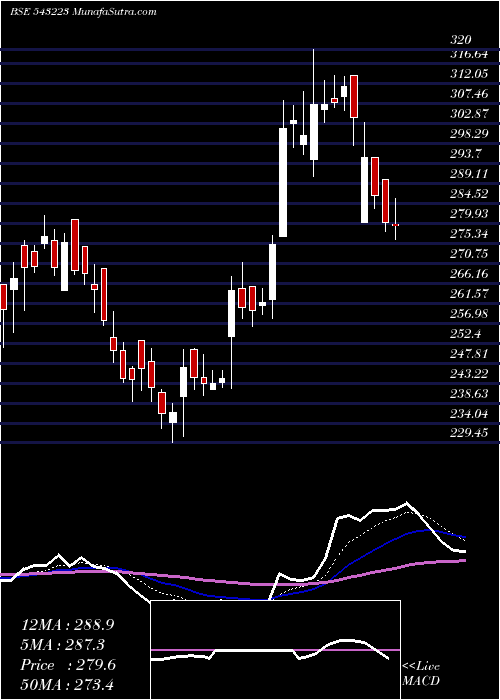Click the 270.75 price axis label
The width and height of the screenshot is (500, 700).
point(469,254)
